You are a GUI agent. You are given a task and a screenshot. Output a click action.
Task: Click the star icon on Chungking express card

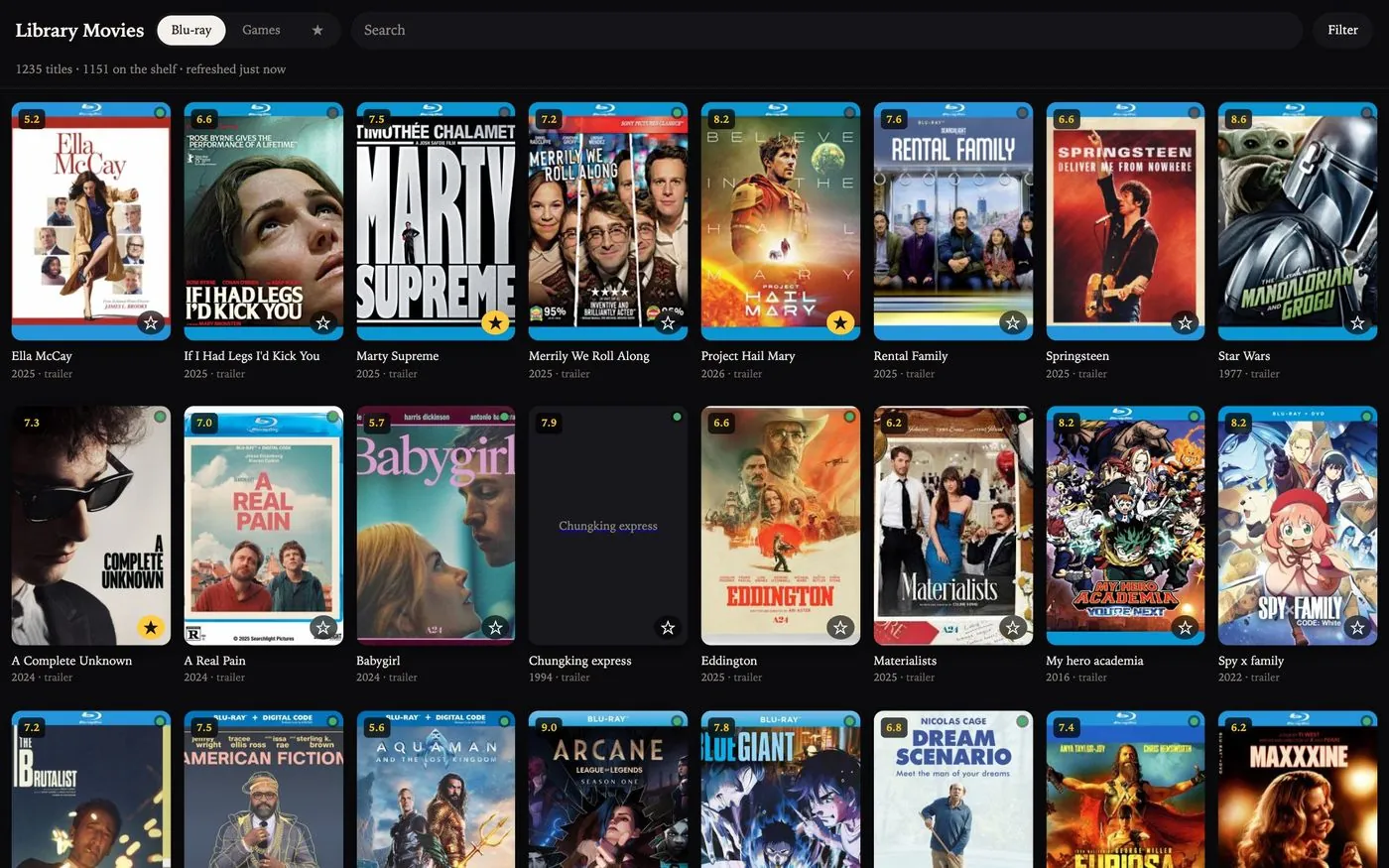pyautogui.click(x=668, y=627)
